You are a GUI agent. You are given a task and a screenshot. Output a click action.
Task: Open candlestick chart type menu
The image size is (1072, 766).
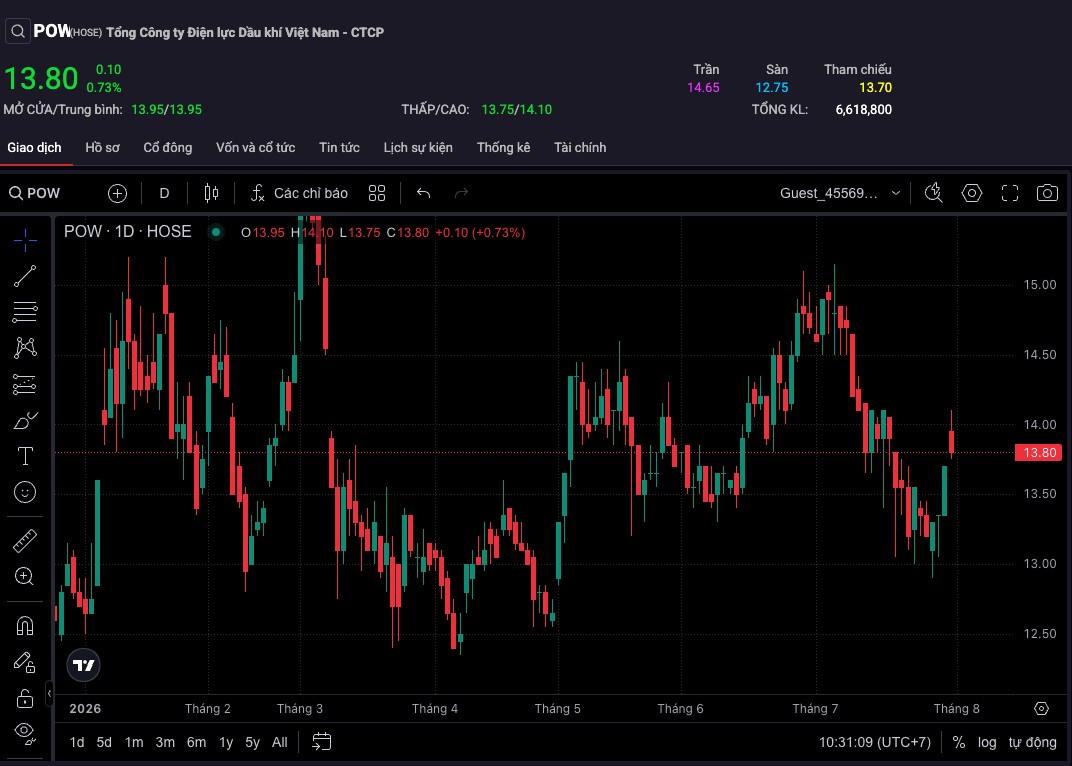pos(211,194)
